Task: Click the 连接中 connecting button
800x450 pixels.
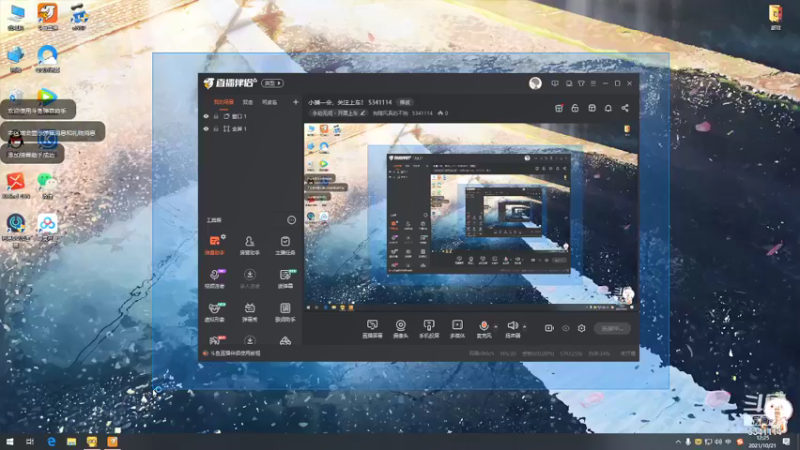Action: pos(612,329)
